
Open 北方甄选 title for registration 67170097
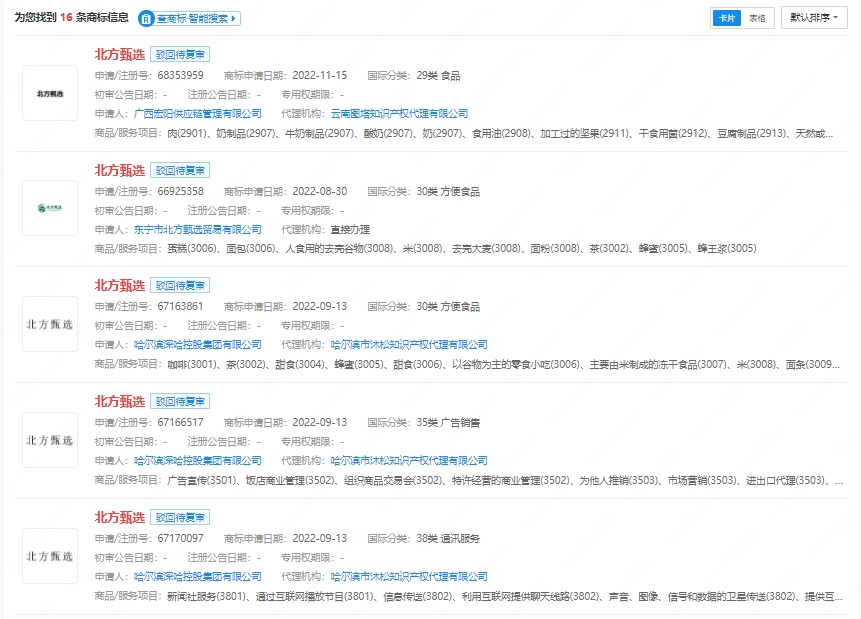coord(120,517)
